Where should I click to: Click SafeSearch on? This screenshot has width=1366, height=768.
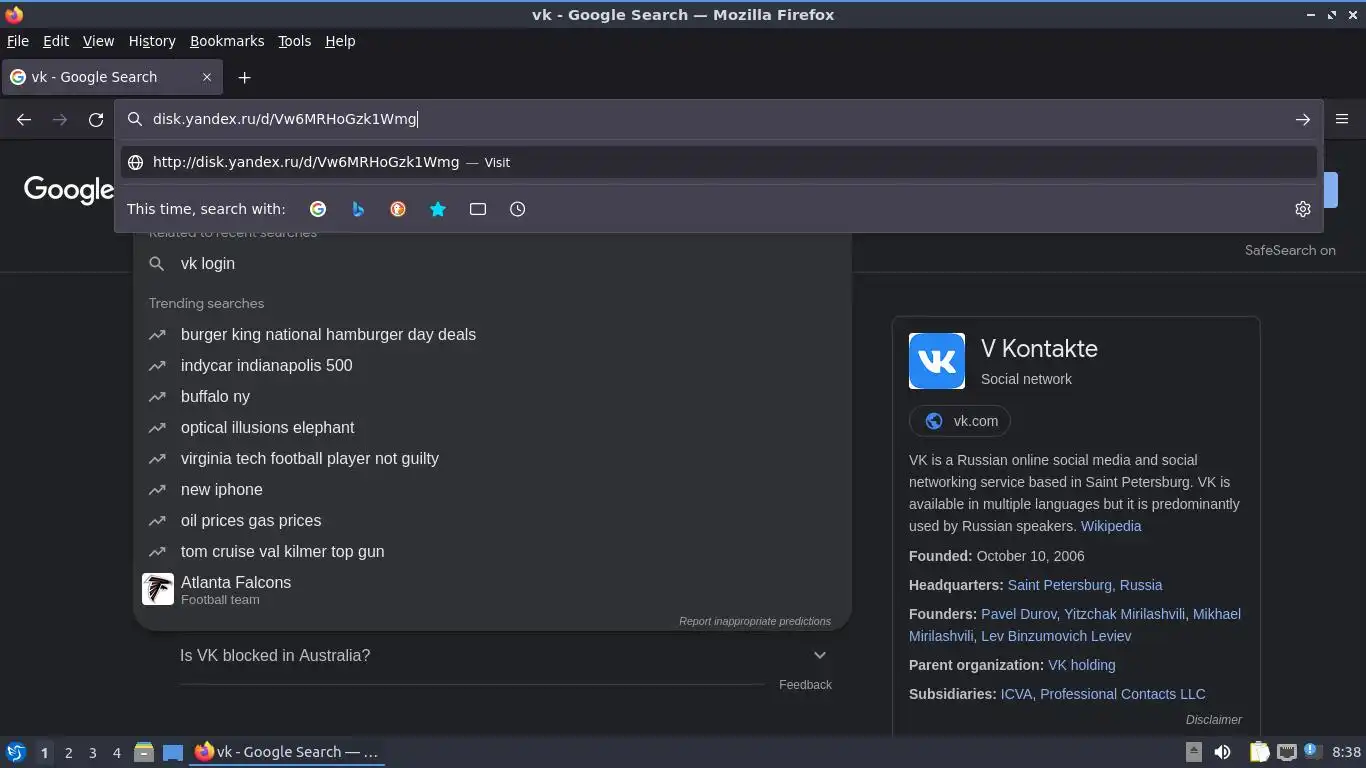[x=1290, y=250]
